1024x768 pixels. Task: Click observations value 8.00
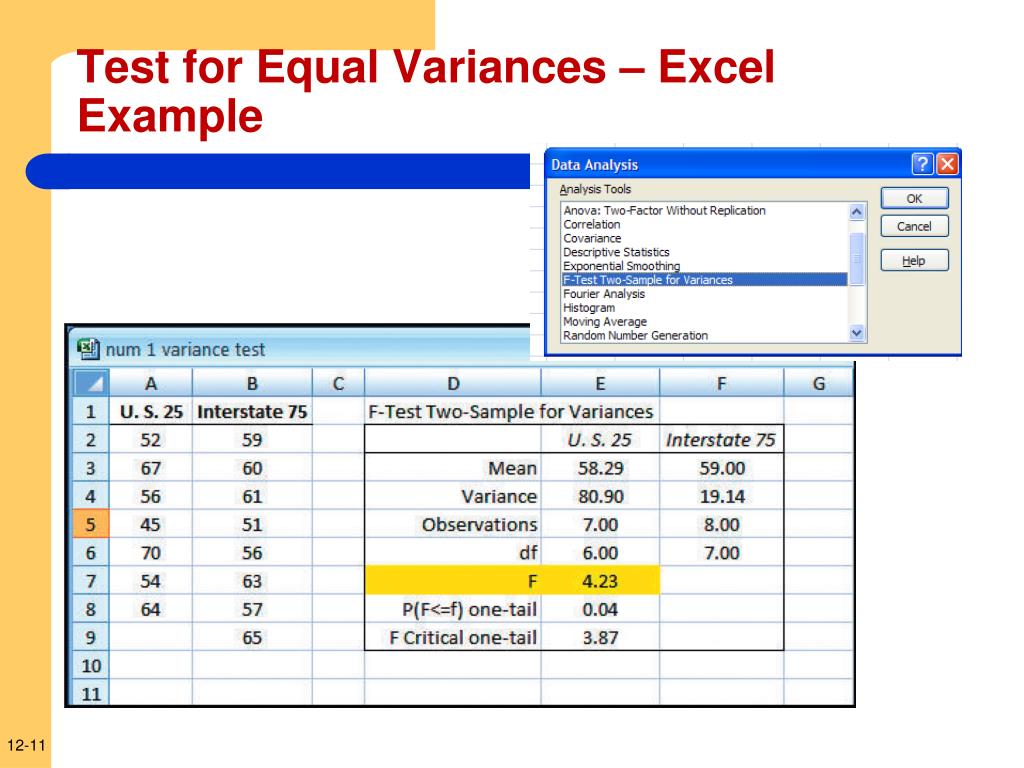click(x=722, y=524)
